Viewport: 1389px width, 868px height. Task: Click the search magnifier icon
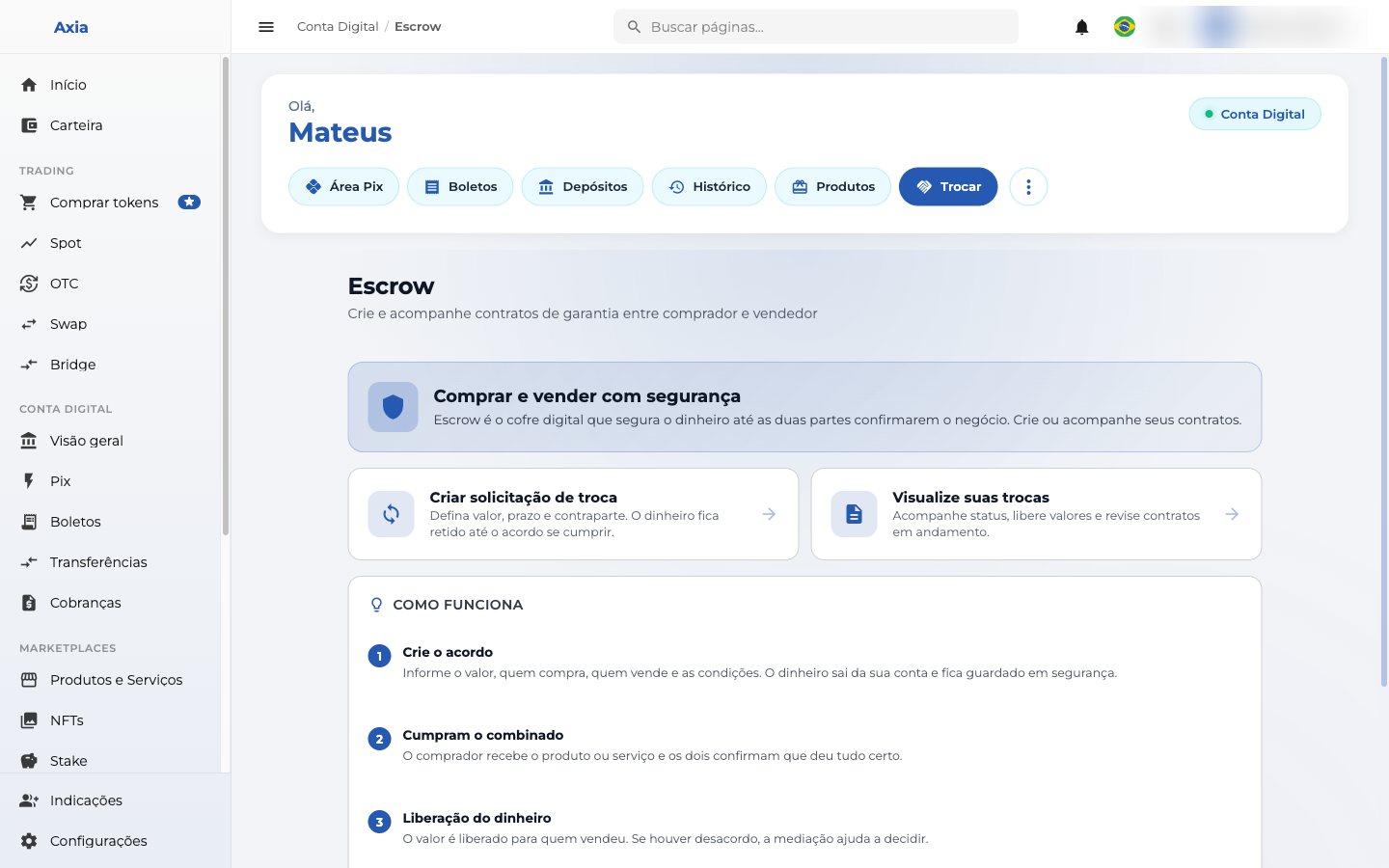point(634,27)
